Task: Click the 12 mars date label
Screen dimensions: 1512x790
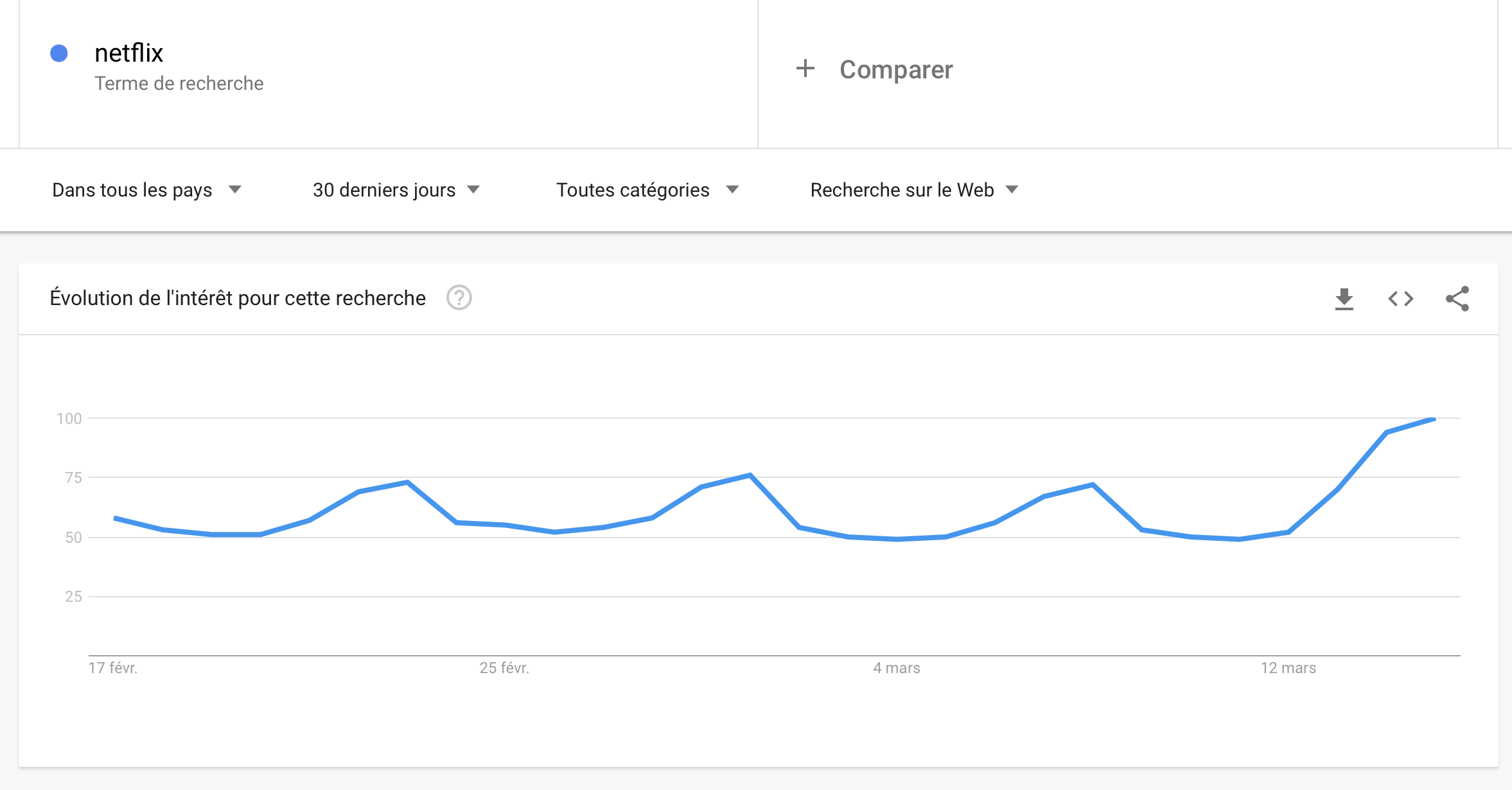Action: click(x=1288, y=668)
